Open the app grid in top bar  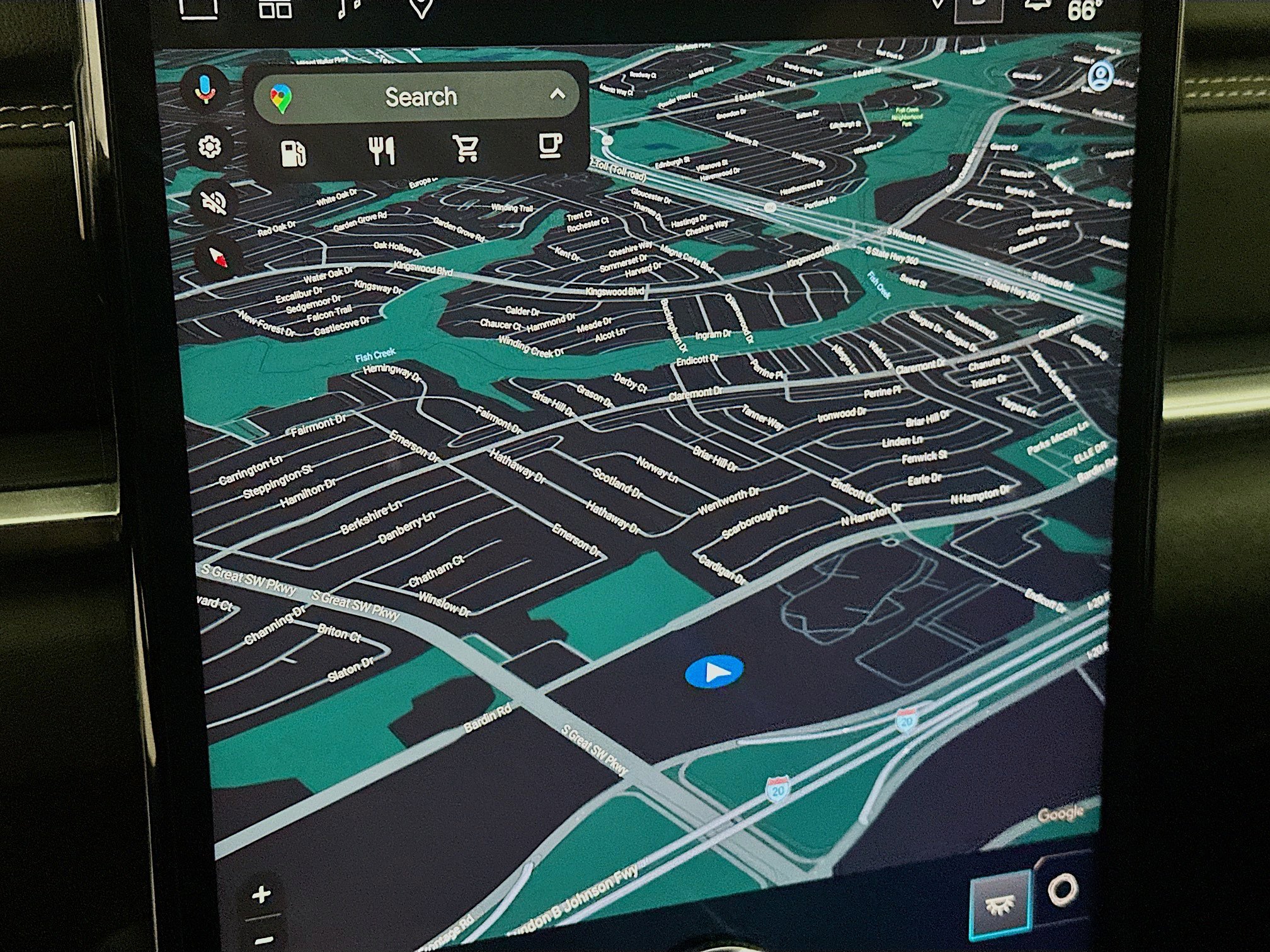(275, 8)
